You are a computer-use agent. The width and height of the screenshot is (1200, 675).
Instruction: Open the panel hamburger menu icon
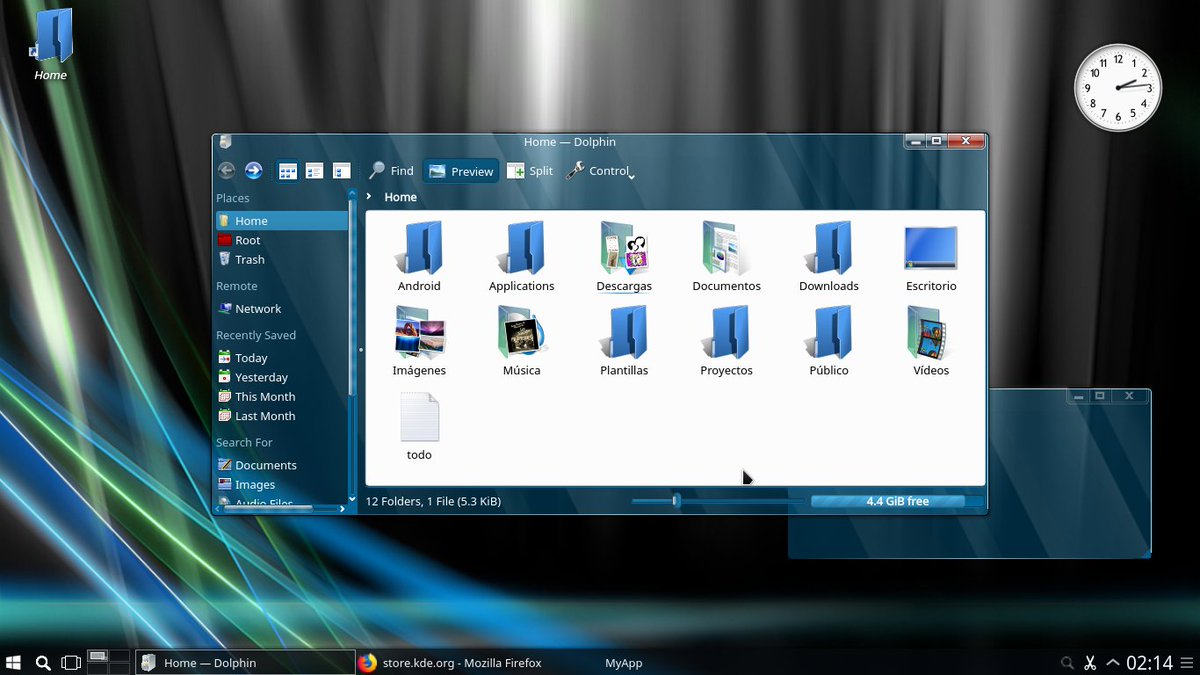[x=1187, y=662]
